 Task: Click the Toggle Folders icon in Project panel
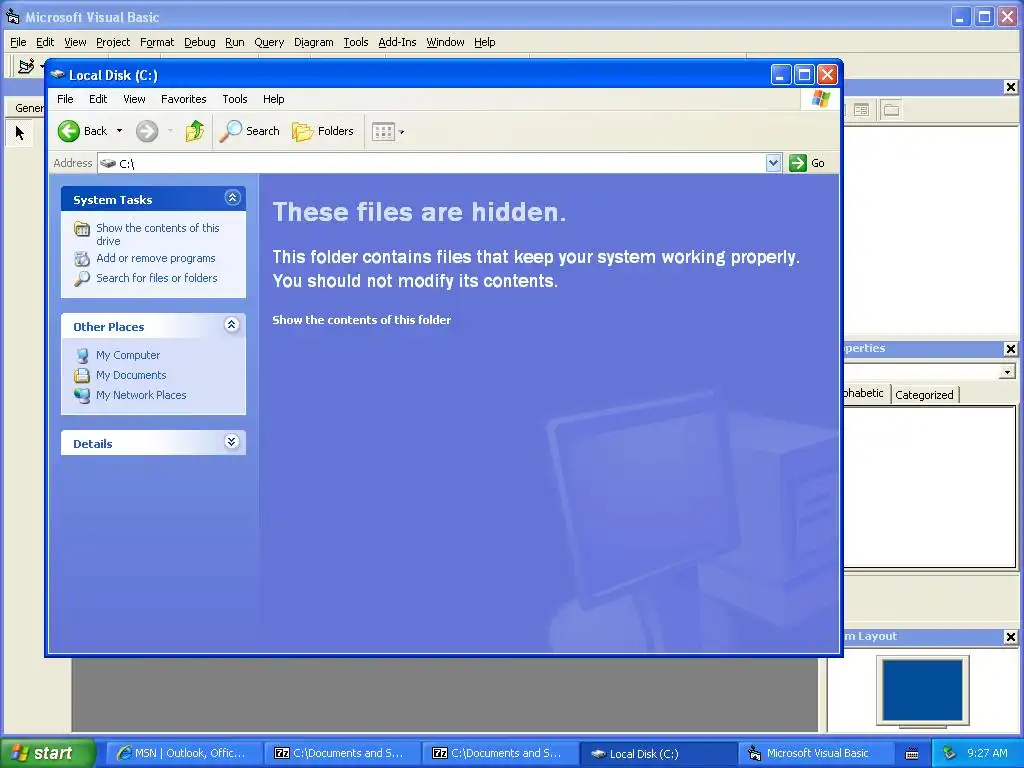891,110
